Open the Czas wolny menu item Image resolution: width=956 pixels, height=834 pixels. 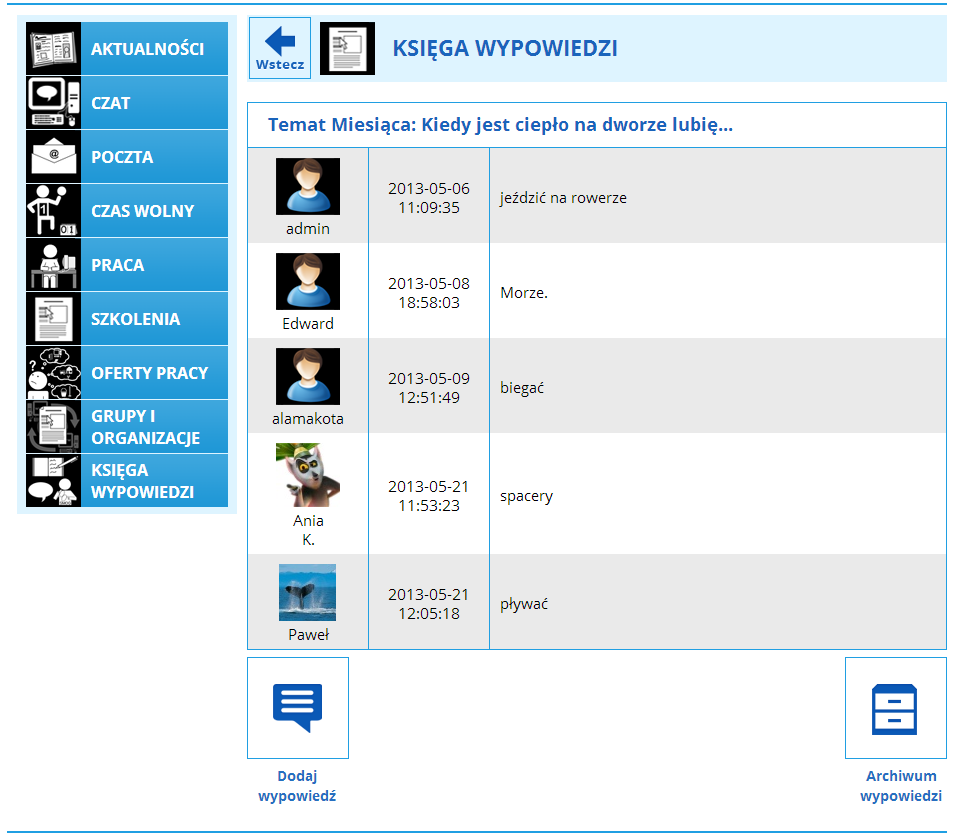coord(127,210)
